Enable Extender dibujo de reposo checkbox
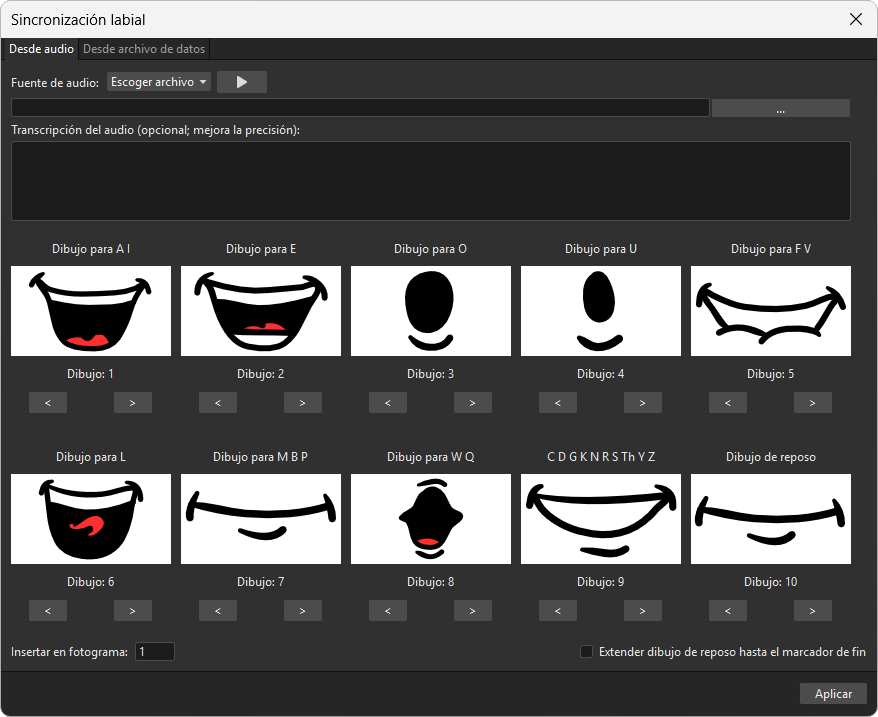 [586, 651]
